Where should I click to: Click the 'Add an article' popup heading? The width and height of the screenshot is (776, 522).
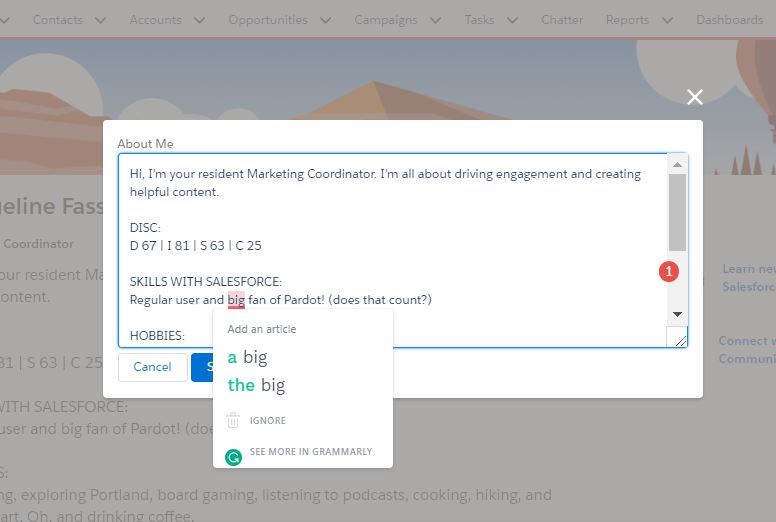click(262, 329)
